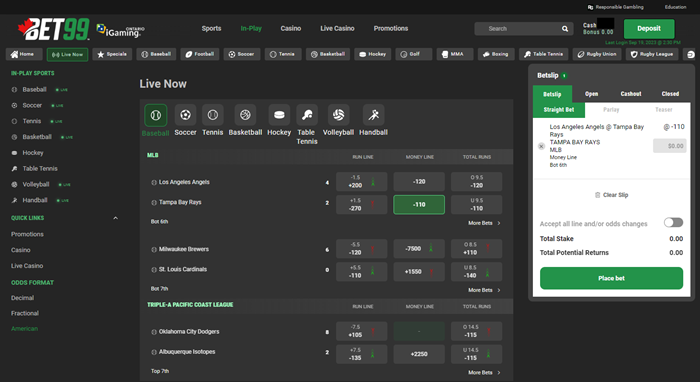Open Specials in the sports bar
Viewport: 700px width, 382px height.
[x=112, y=54]
